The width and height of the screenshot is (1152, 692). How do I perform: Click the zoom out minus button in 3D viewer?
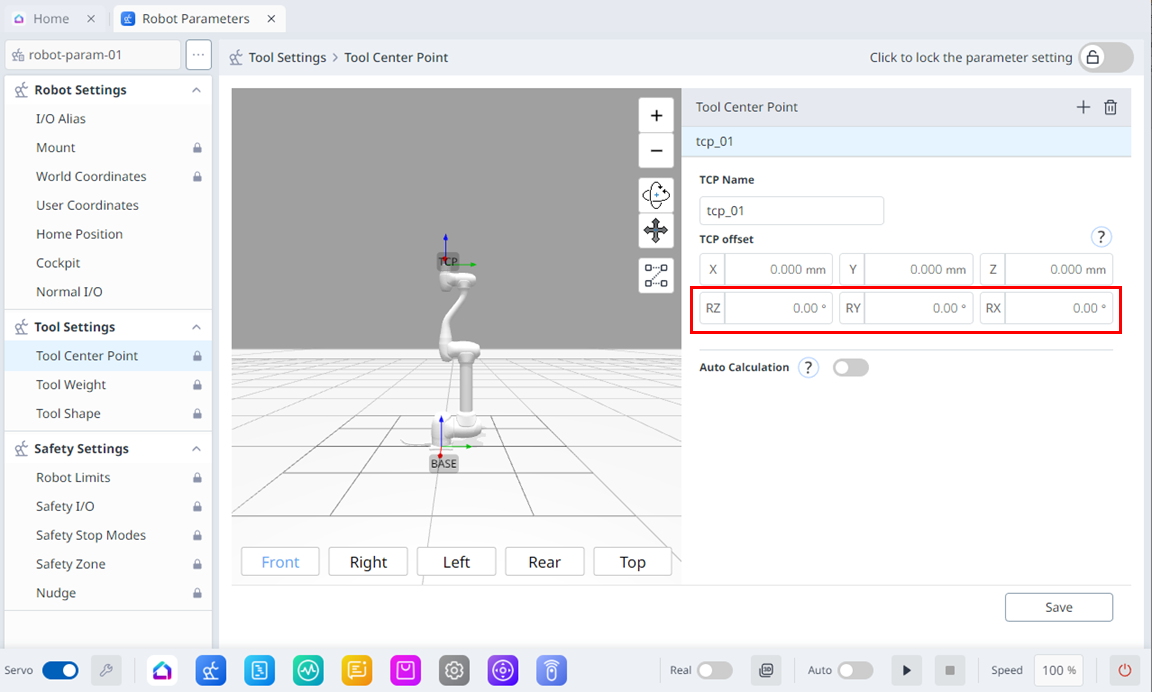tap(656, 151)
